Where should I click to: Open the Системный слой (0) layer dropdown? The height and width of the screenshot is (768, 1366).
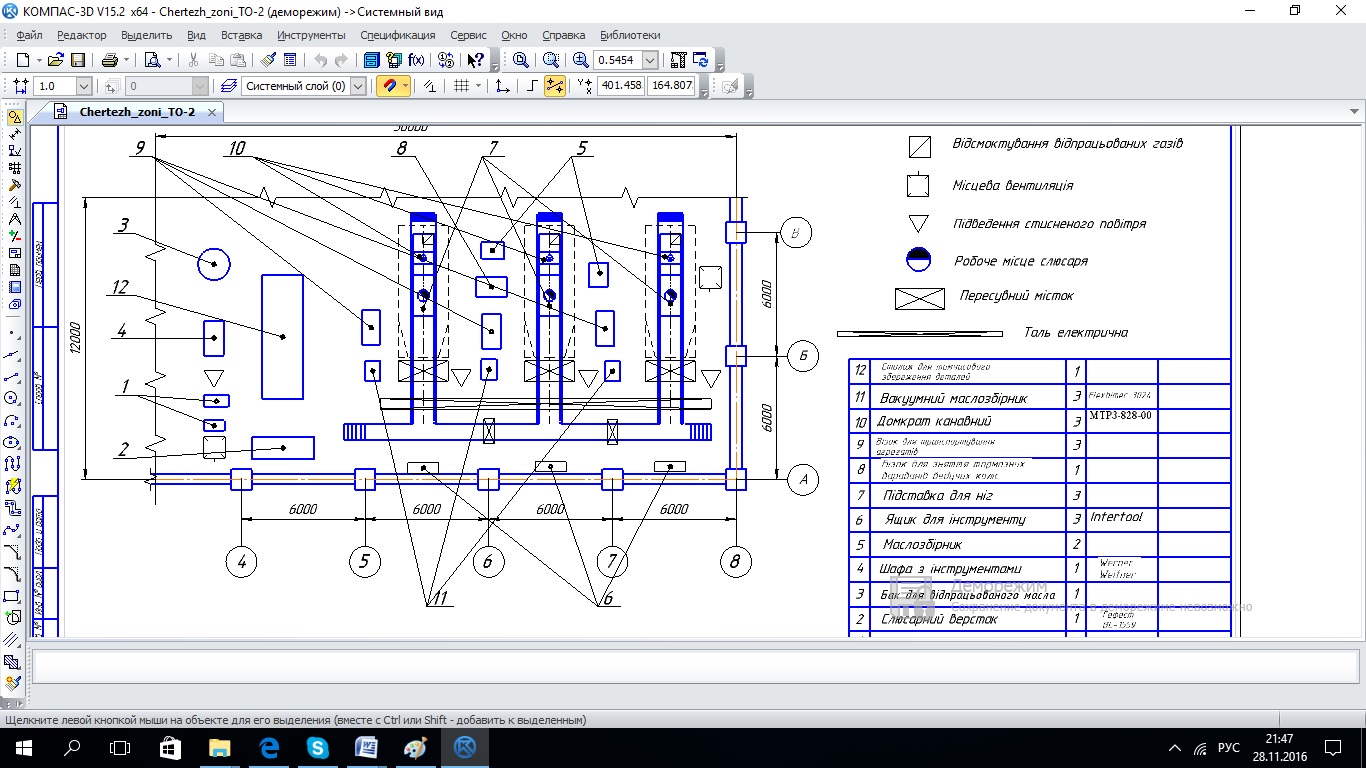pyautogui.click(x=357, y=86)
